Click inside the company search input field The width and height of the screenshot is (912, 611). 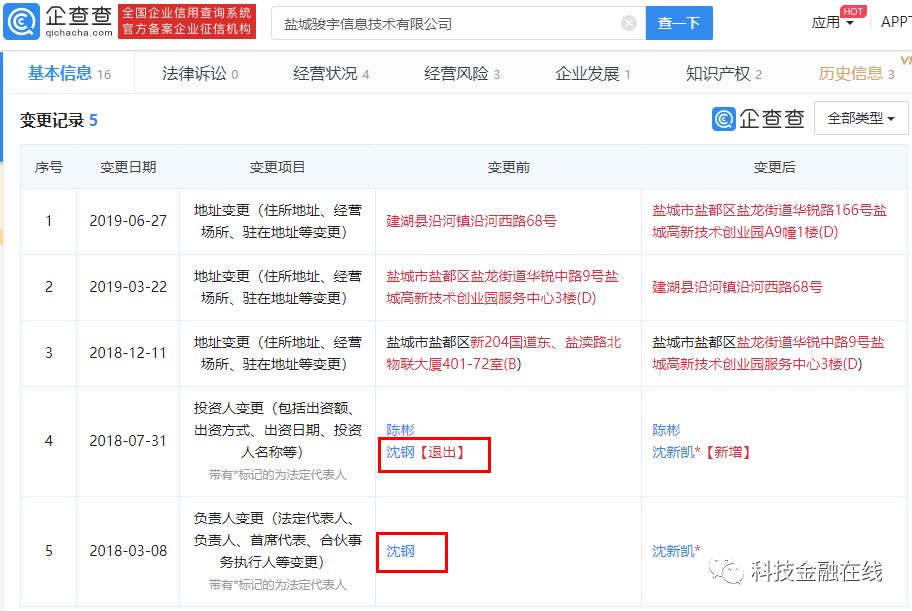(450, 22)
